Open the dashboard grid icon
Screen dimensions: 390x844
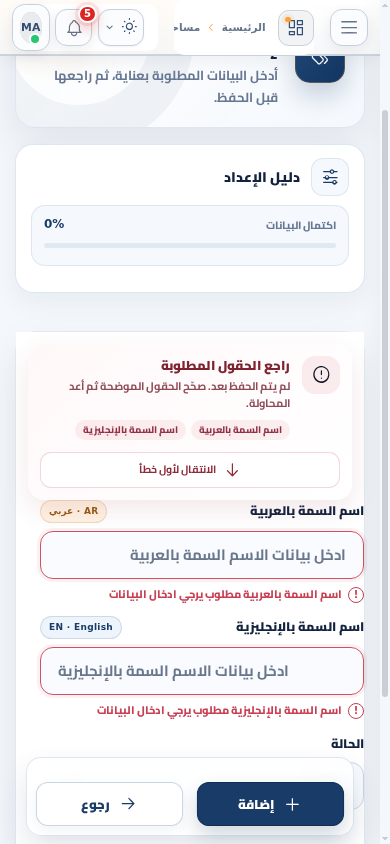point(296,27)
